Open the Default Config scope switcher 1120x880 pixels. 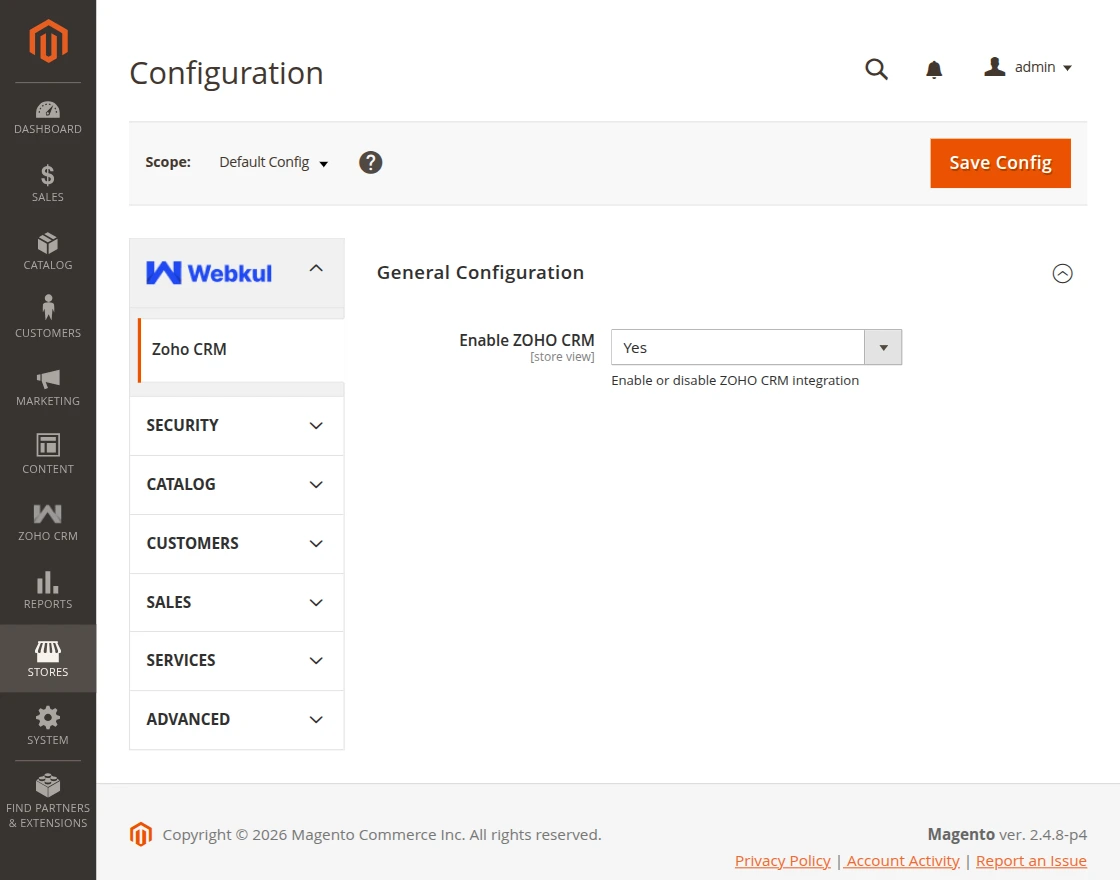(273, 162)
